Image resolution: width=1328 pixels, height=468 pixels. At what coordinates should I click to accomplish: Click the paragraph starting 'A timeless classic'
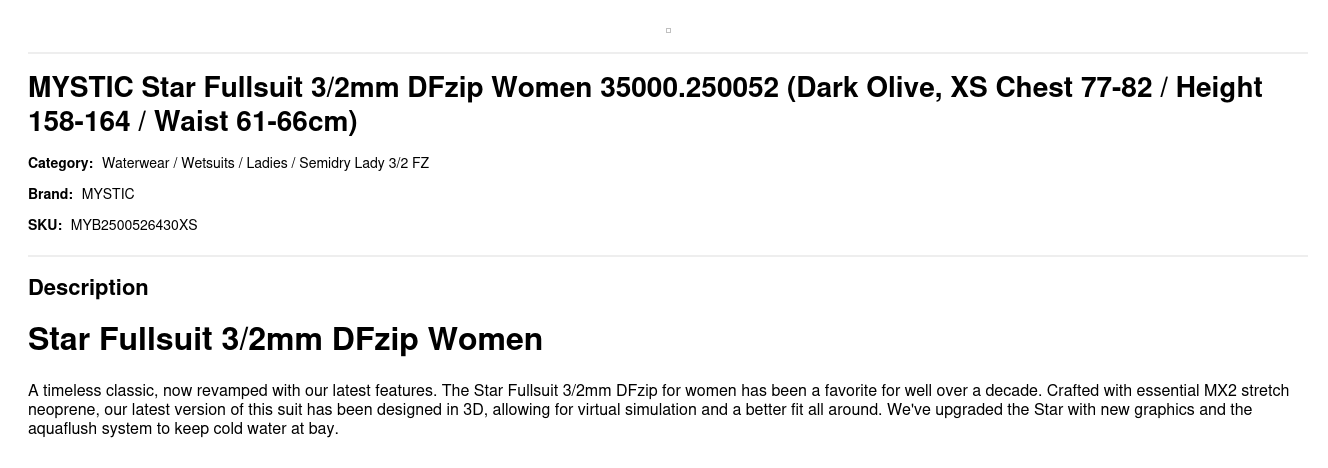point(658,410)
